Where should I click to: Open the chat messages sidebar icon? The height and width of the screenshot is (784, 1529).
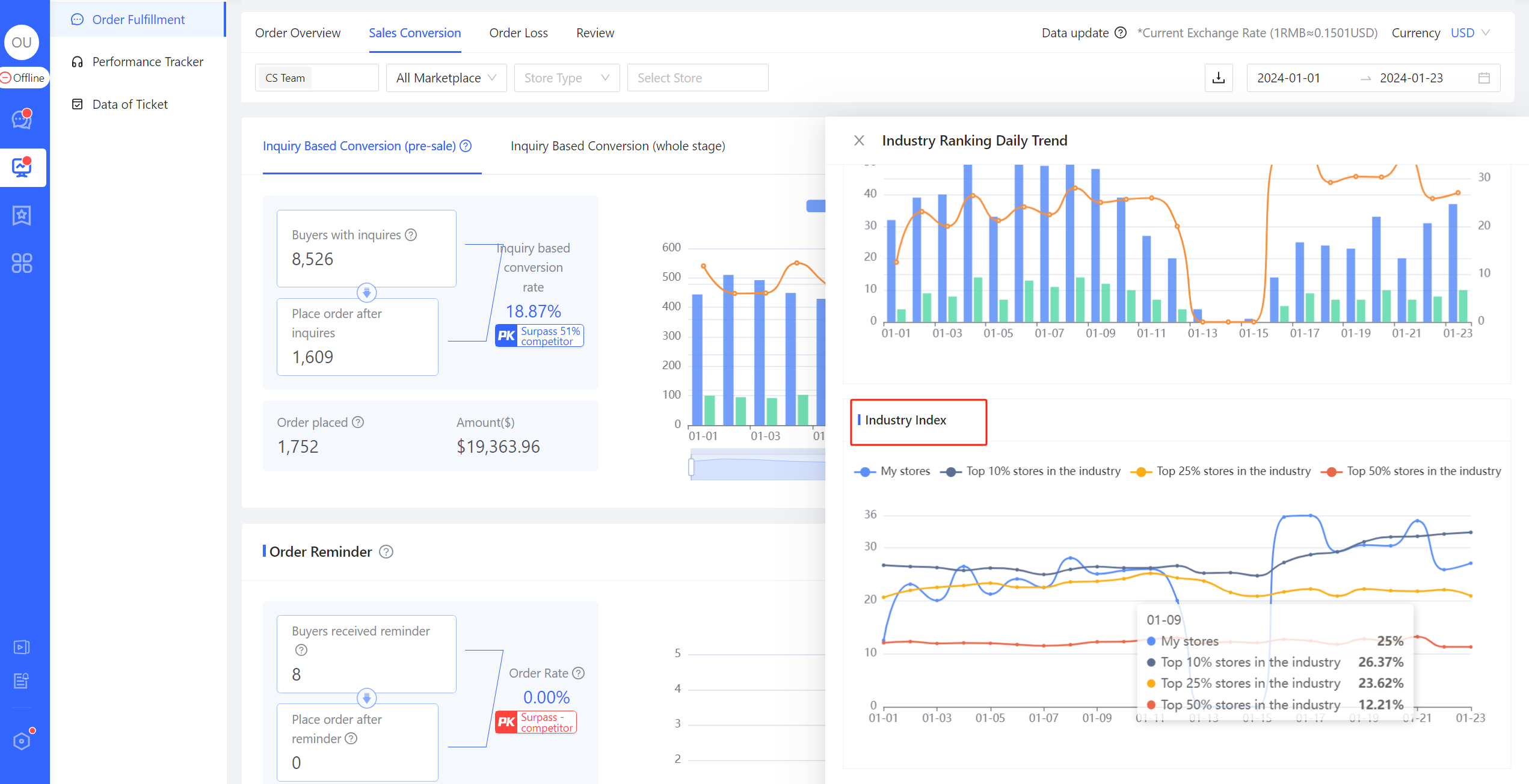pyautogui.click(x=22, y=119)
